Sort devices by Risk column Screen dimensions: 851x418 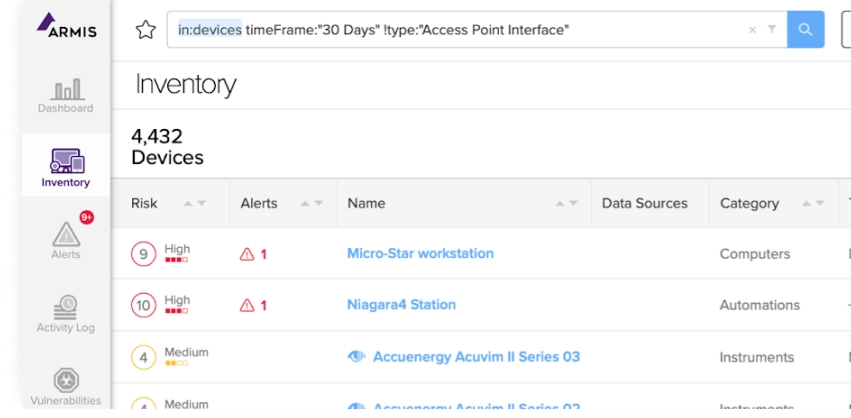tap(195, 203)
